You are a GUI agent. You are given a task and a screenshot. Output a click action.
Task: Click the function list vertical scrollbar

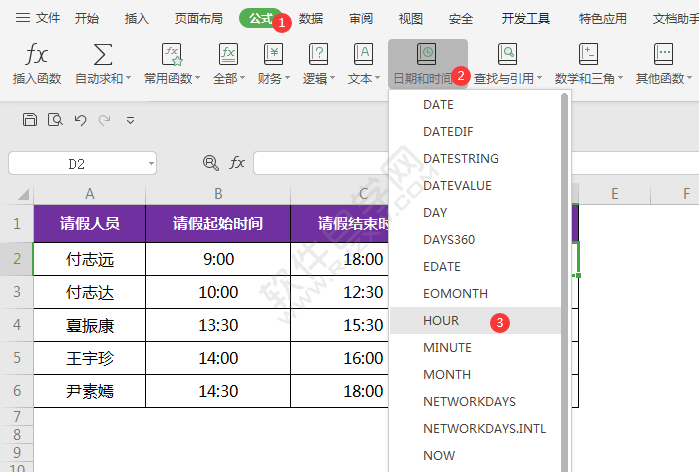point(564,282)
